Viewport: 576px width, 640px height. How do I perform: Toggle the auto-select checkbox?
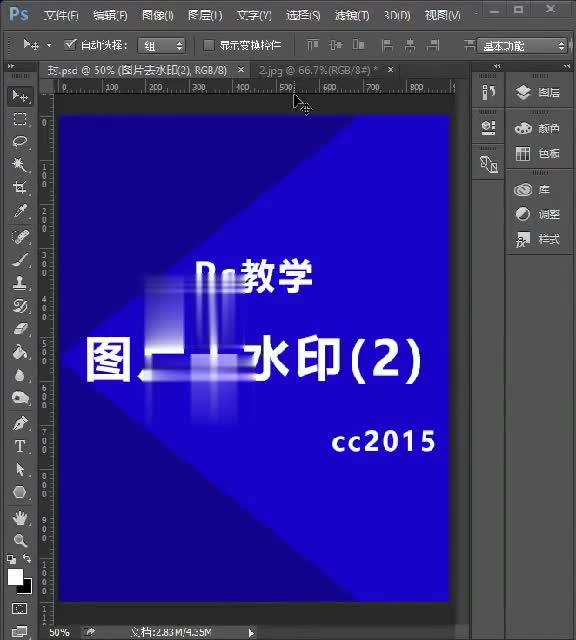pos(70,44)
